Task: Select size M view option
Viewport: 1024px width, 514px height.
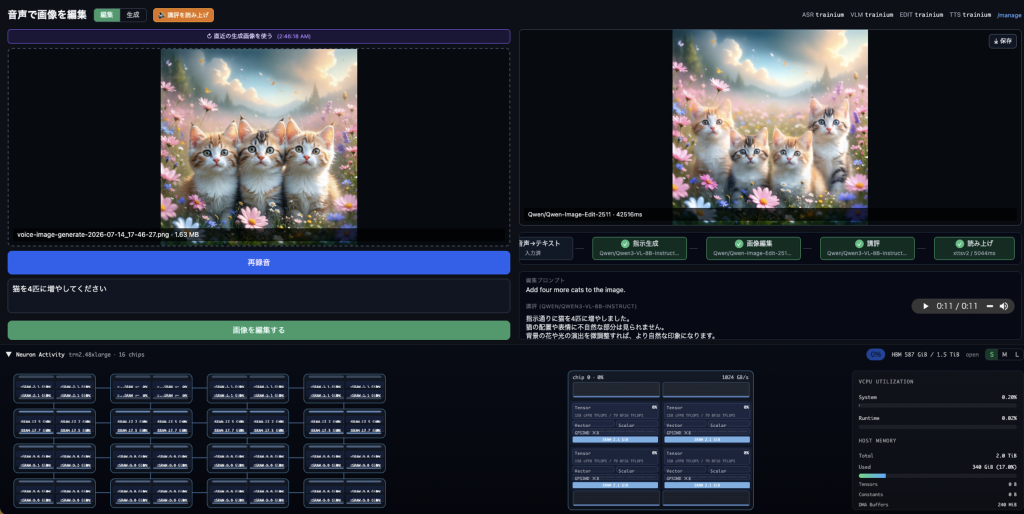Action: [1004, 354]
